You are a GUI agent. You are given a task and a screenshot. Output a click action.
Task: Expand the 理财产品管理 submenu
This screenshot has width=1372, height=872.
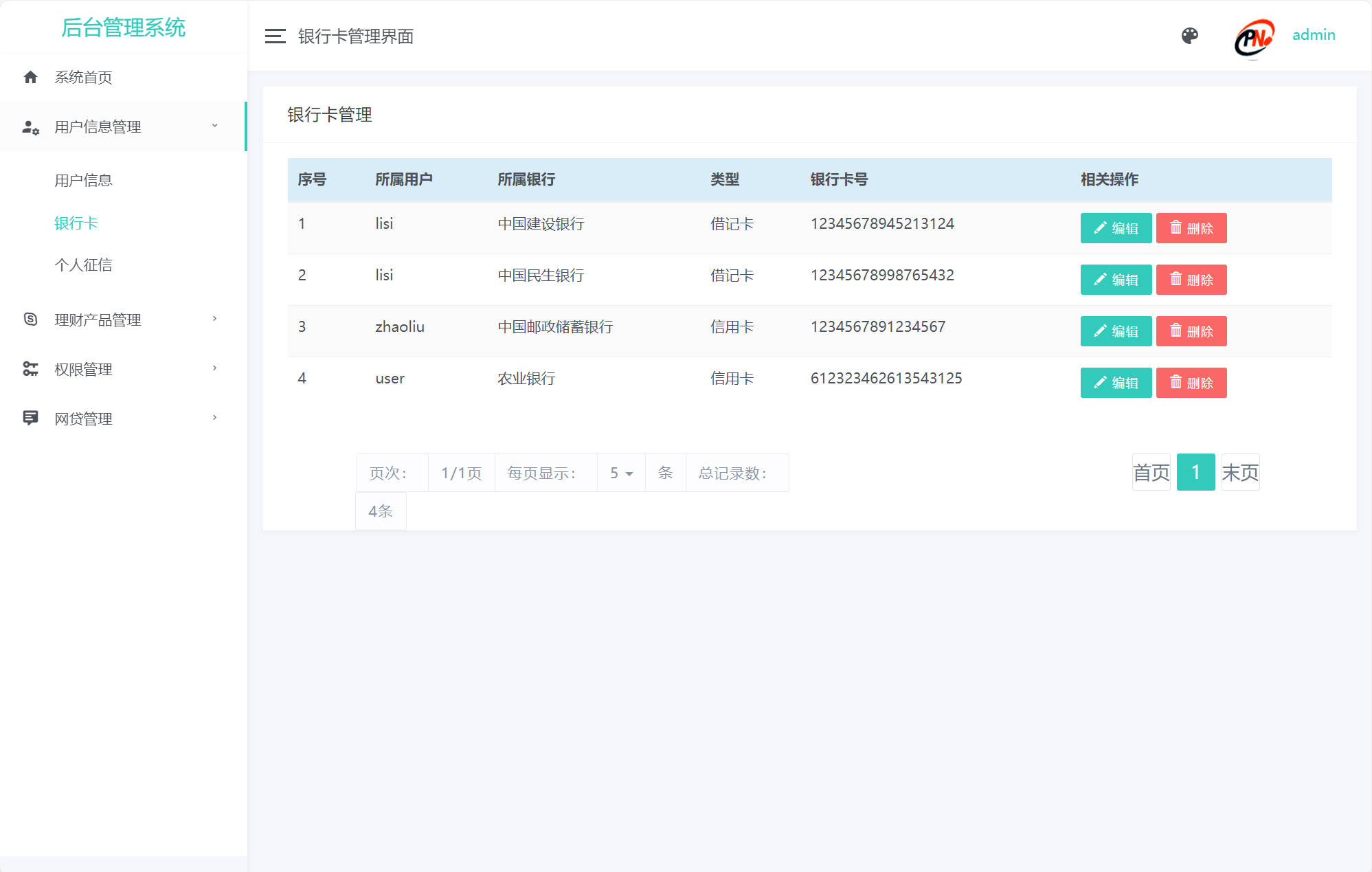pyautogui.click(x=117, y=319)
